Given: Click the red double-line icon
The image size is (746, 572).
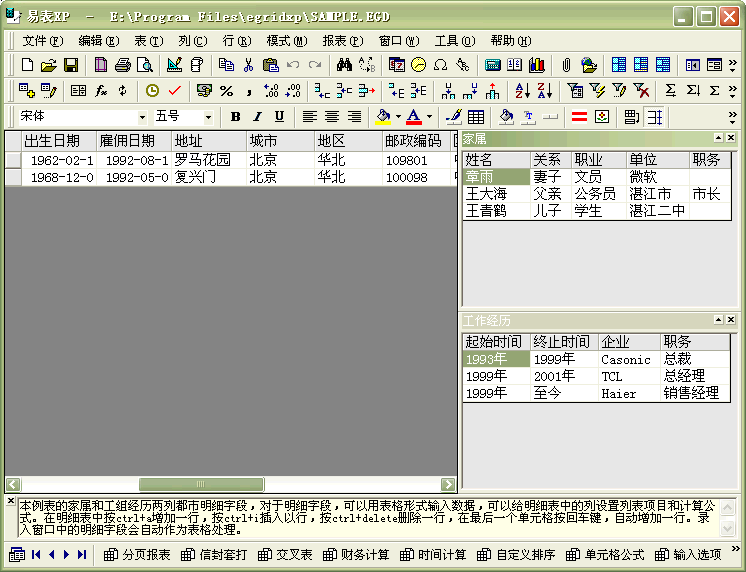Looking at the screenshot, I should pos(579,117).
